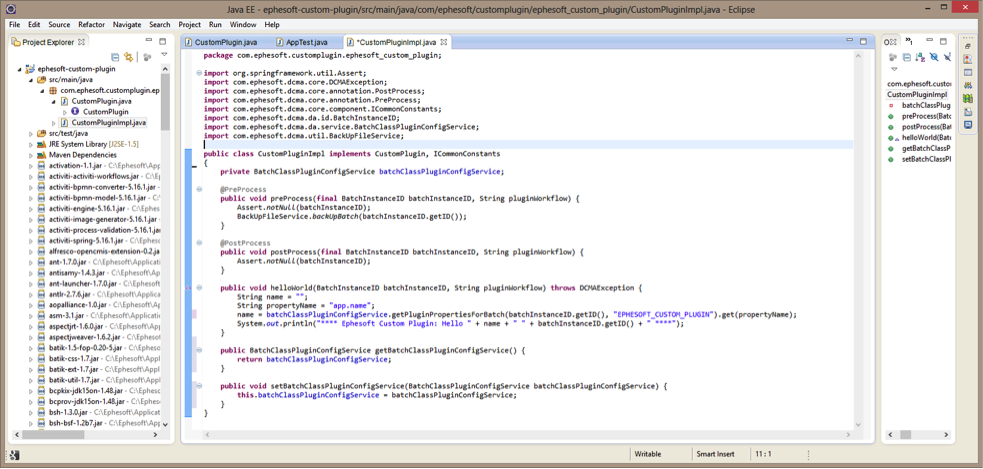Expand the Maven Dependencies node
The image size is (983, 469).
coord(31,155)
